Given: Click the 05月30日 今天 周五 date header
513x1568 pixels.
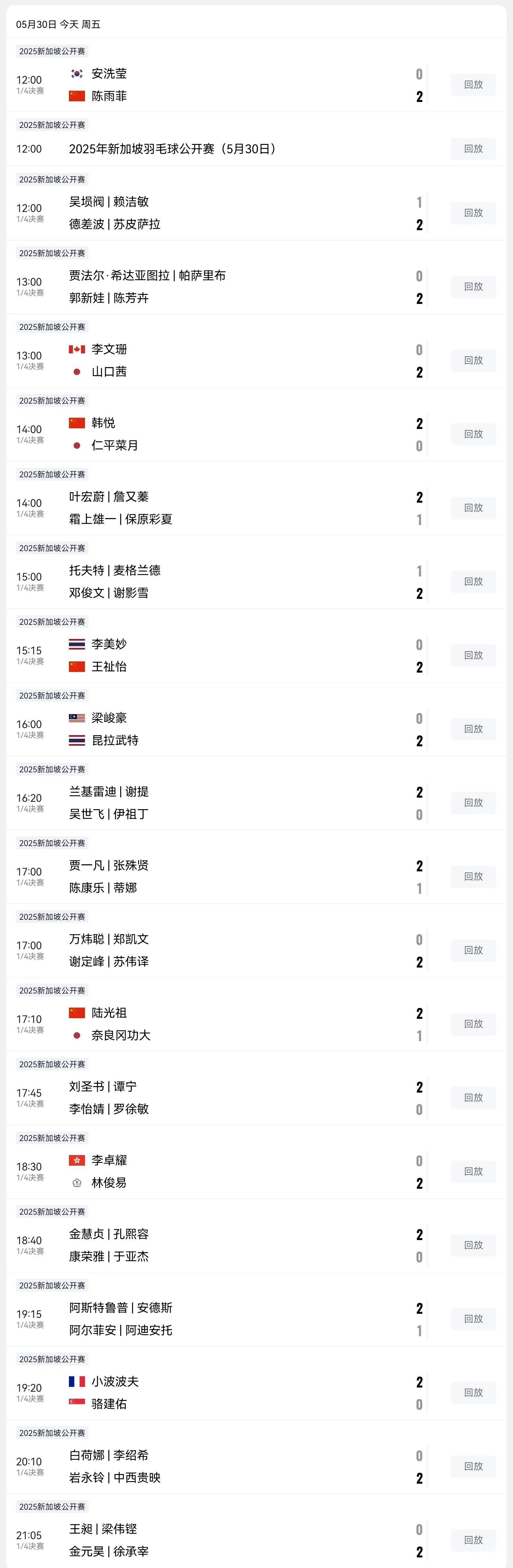Looking at the screenshot, I should pyautogui.click(x=58, y=24).
